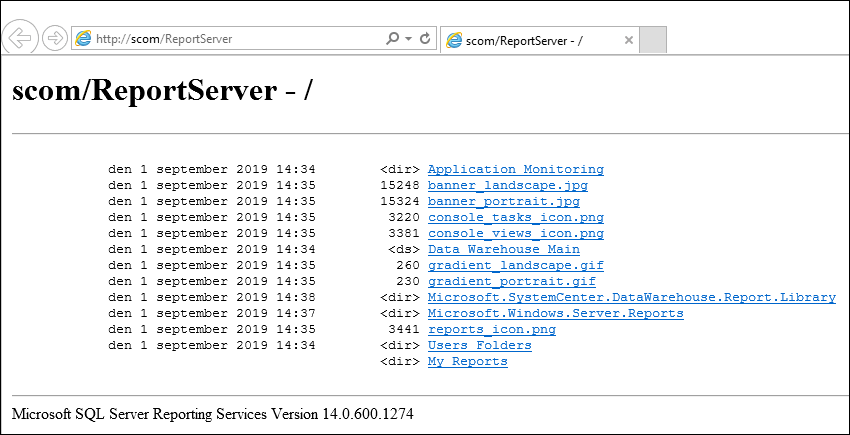Click the <dir> marker next to My Reports
The image size is (850, 435).
pyautogui.click(x=400, y=361)
